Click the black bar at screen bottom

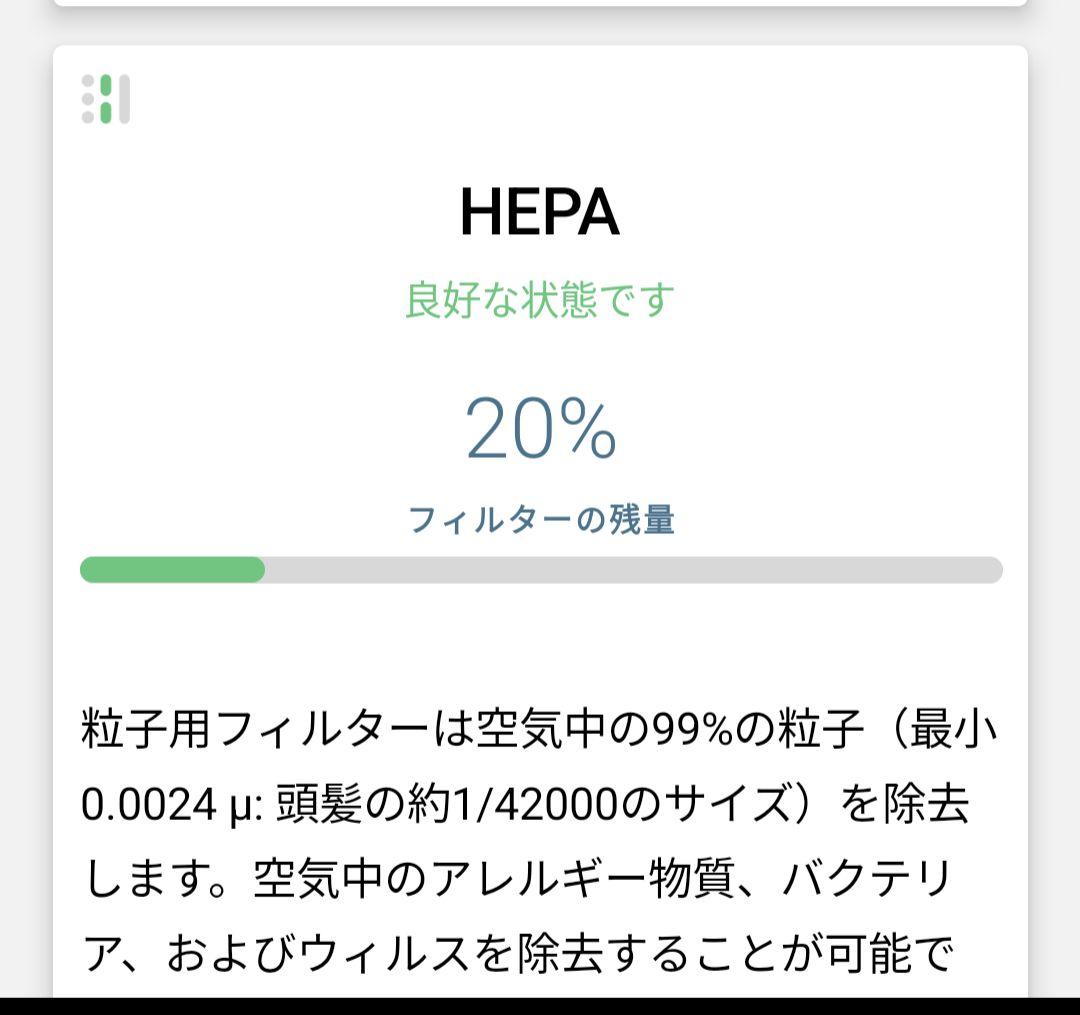click(x=540, y=1006)
